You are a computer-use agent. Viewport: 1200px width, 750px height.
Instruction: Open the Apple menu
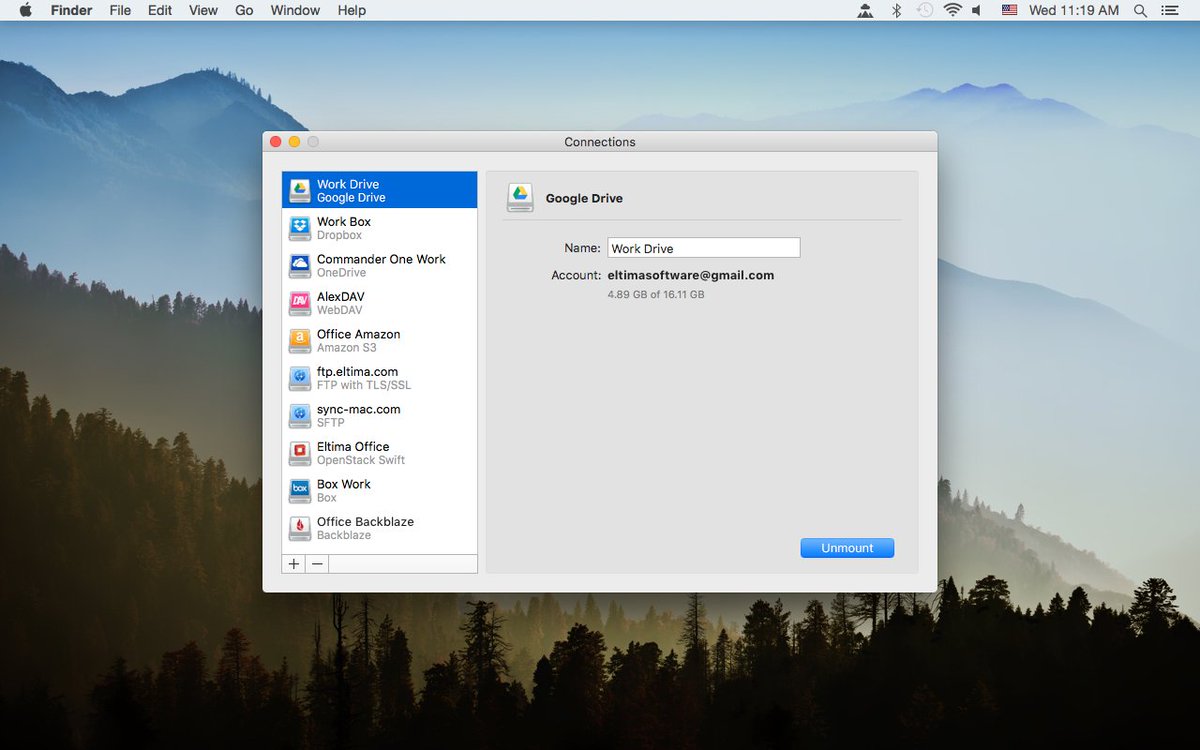coord(26,10)
